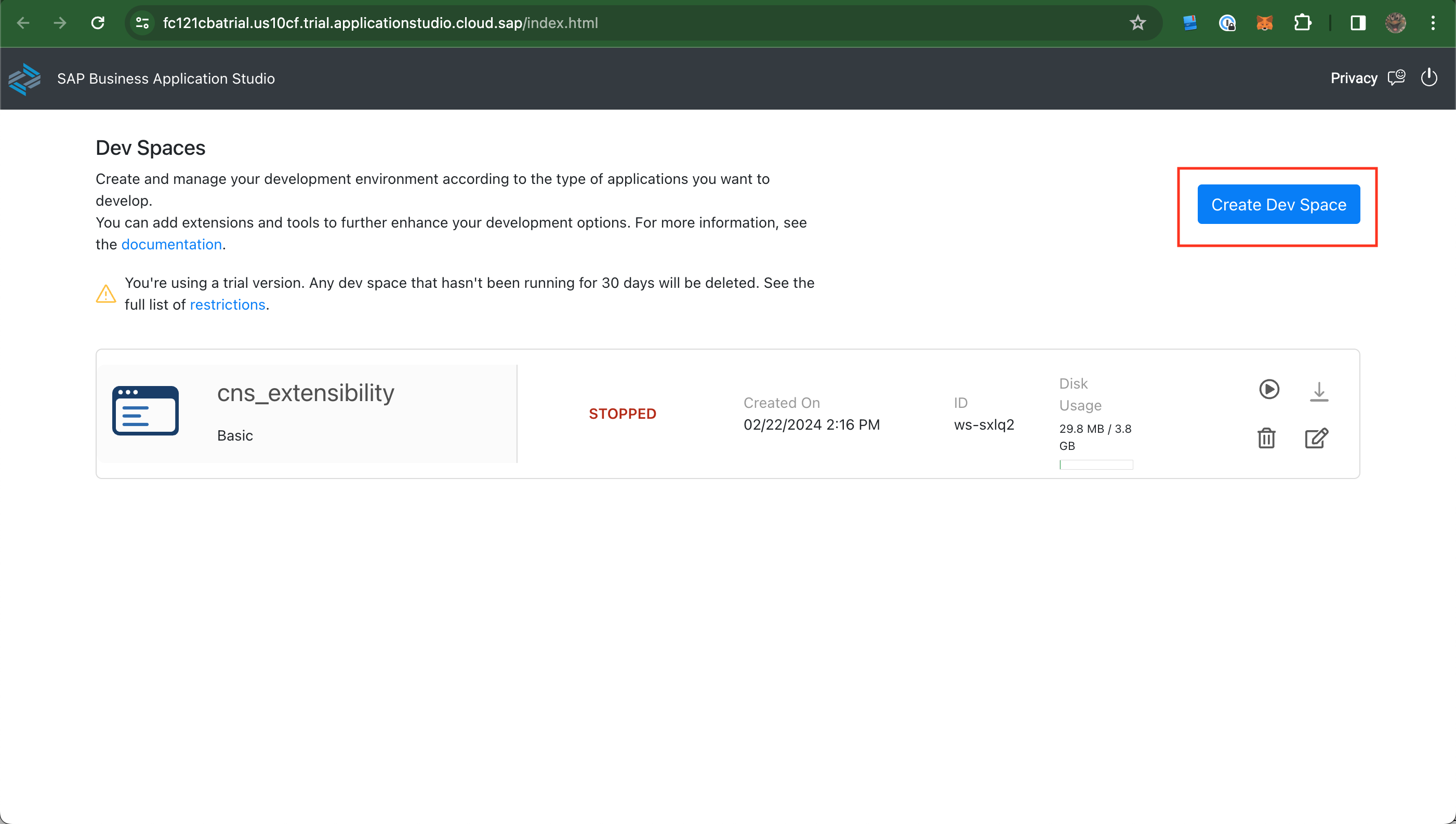The height and width of the screenshot is (824, 1456).
Task: Delete the cns_extensibility dev space
Action: 1266,438
